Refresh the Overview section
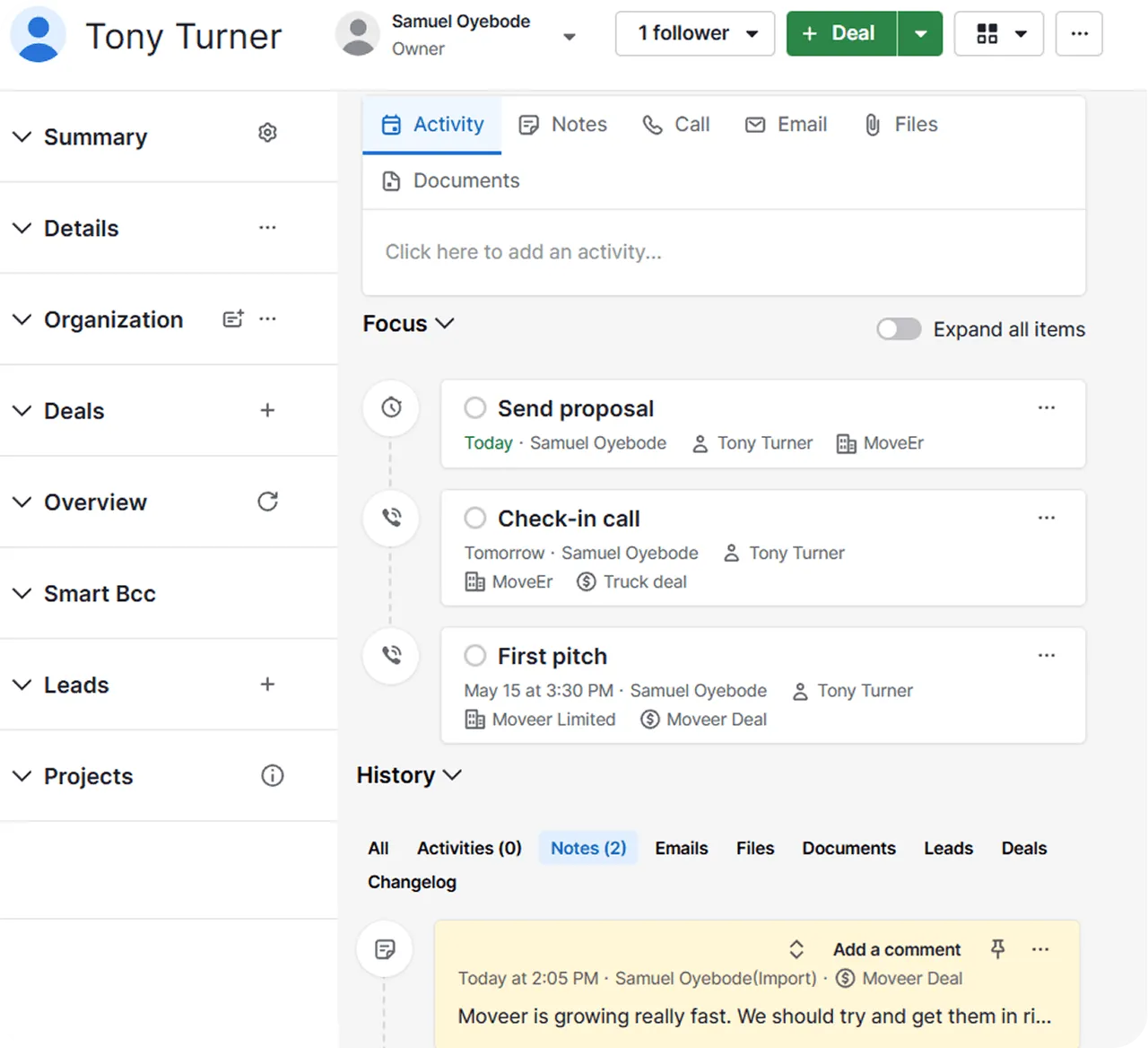1148x1048 pixels. pos(267,502)
